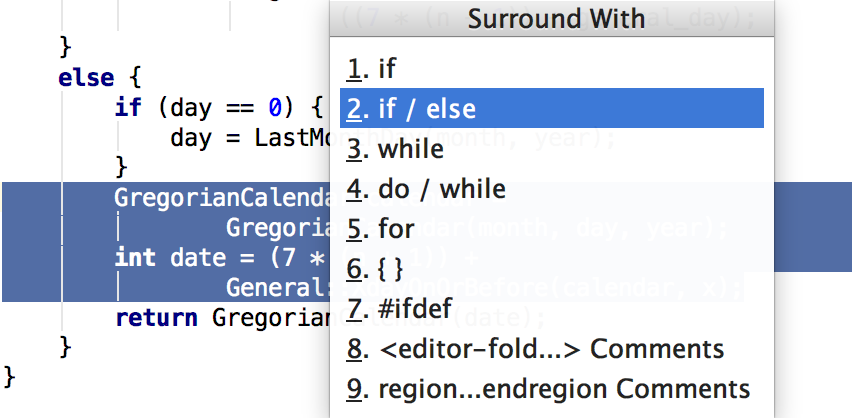The width and height of the screenshot is (852, 418).
Task: Select the "1. if" surround option
Action: (x=372, y=69)
